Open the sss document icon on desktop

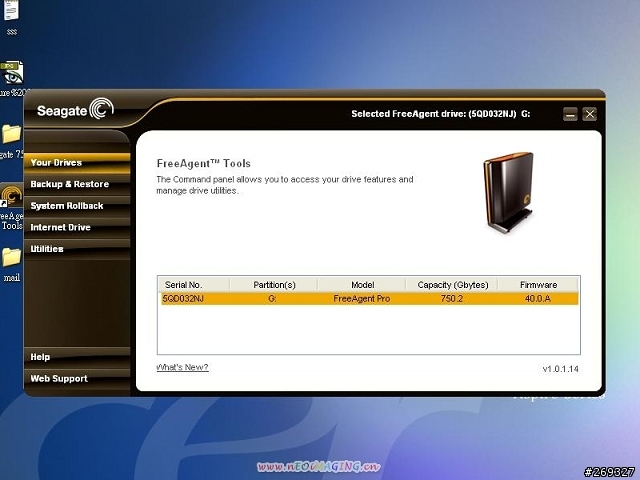11,16
